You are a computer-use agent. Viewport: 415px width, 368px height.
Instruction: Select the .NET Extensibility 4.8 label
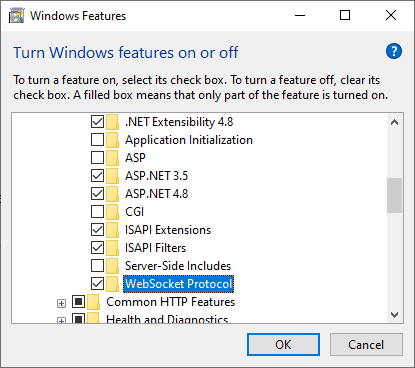coord(179,122)
